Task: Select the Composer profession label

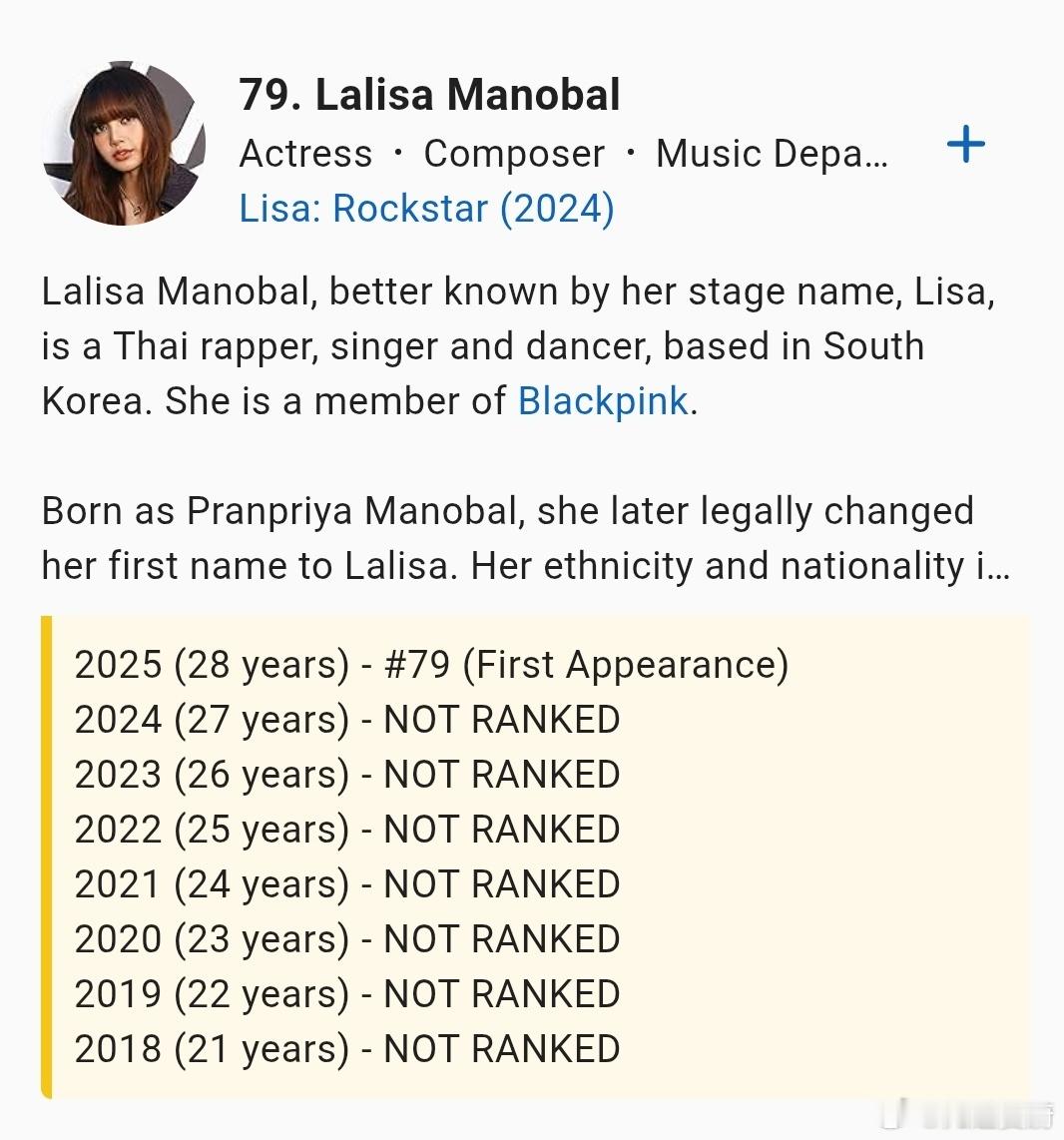Action: (x=514, y=155)
